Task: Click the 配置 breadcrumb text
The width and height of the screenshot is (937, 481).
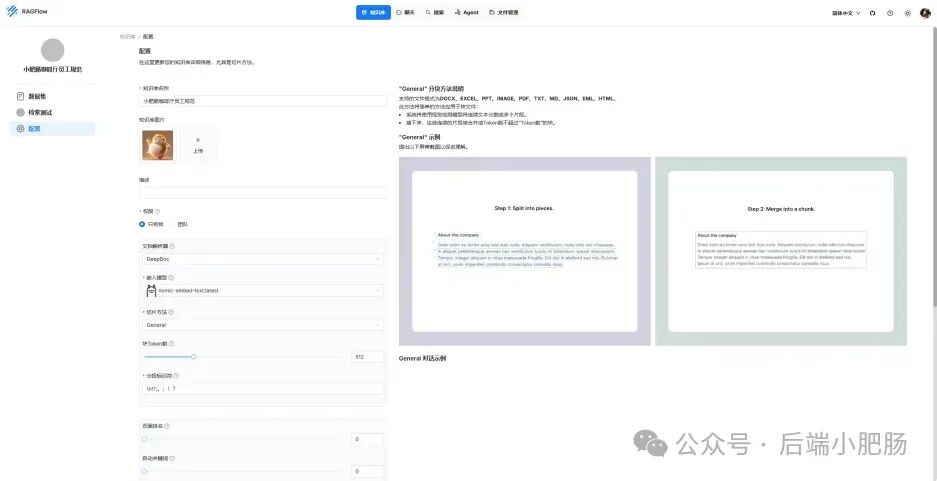Action: tap(148, 36)
